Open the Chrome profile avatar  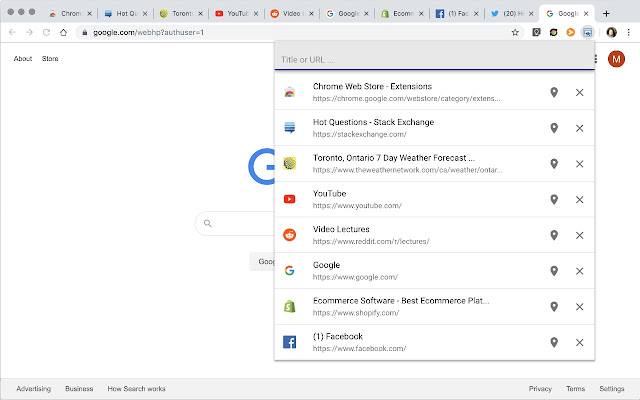click(611, 32)
